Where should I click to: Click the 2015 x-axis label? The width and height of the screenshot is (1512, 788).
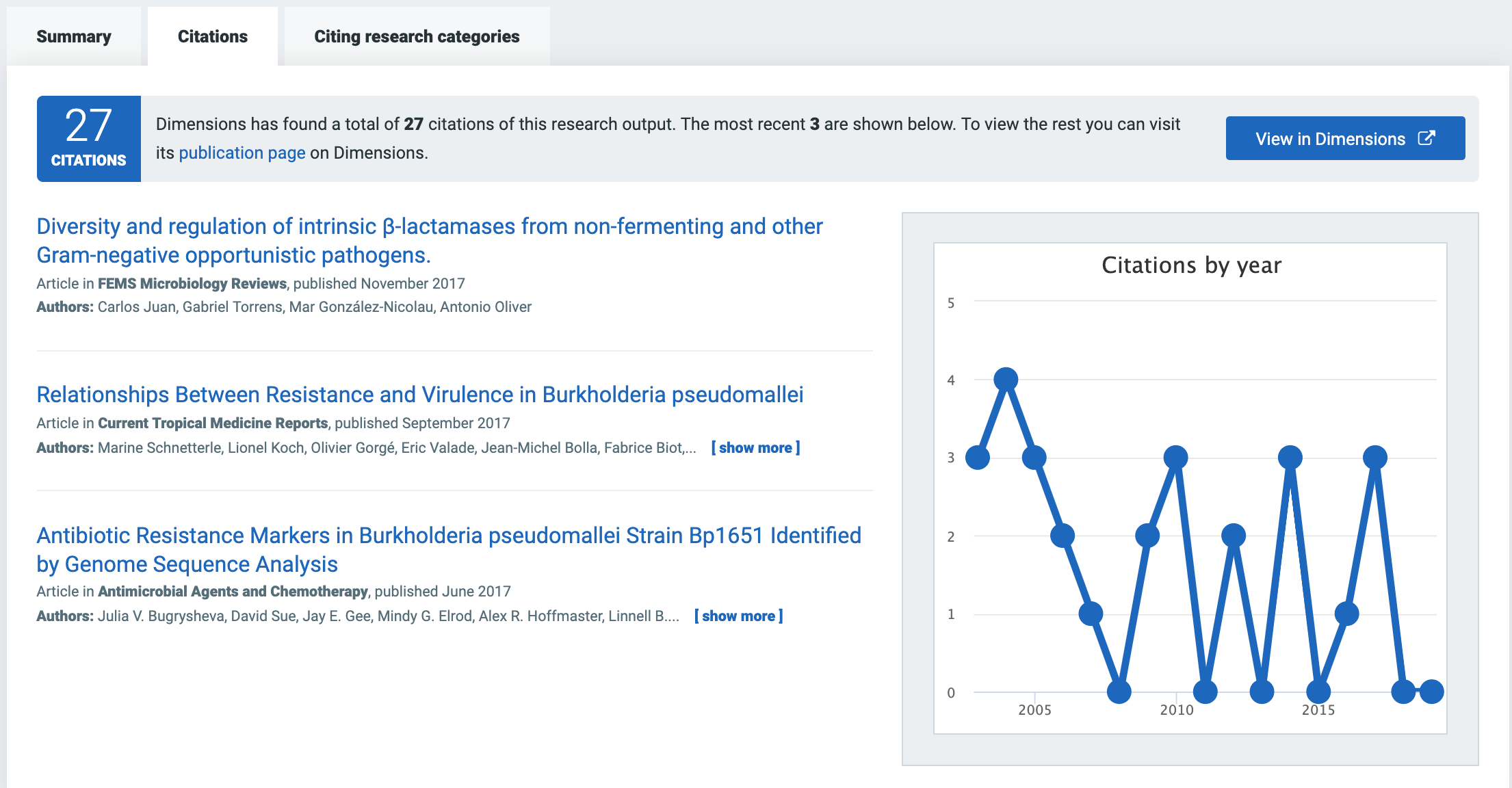[1318, 710]
